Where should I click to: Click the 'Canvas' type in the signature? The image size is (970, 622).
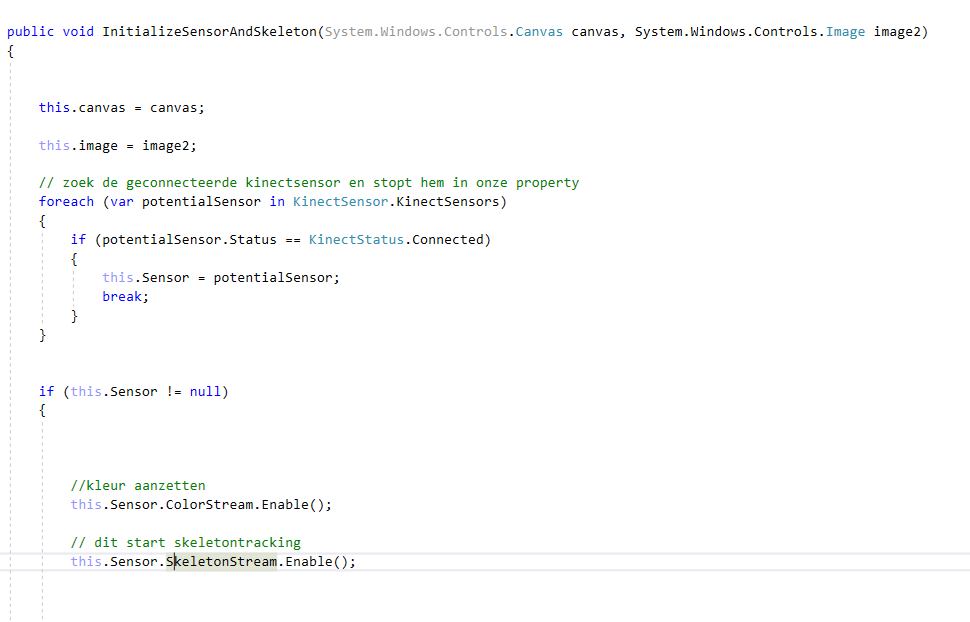tap(539, 32)
